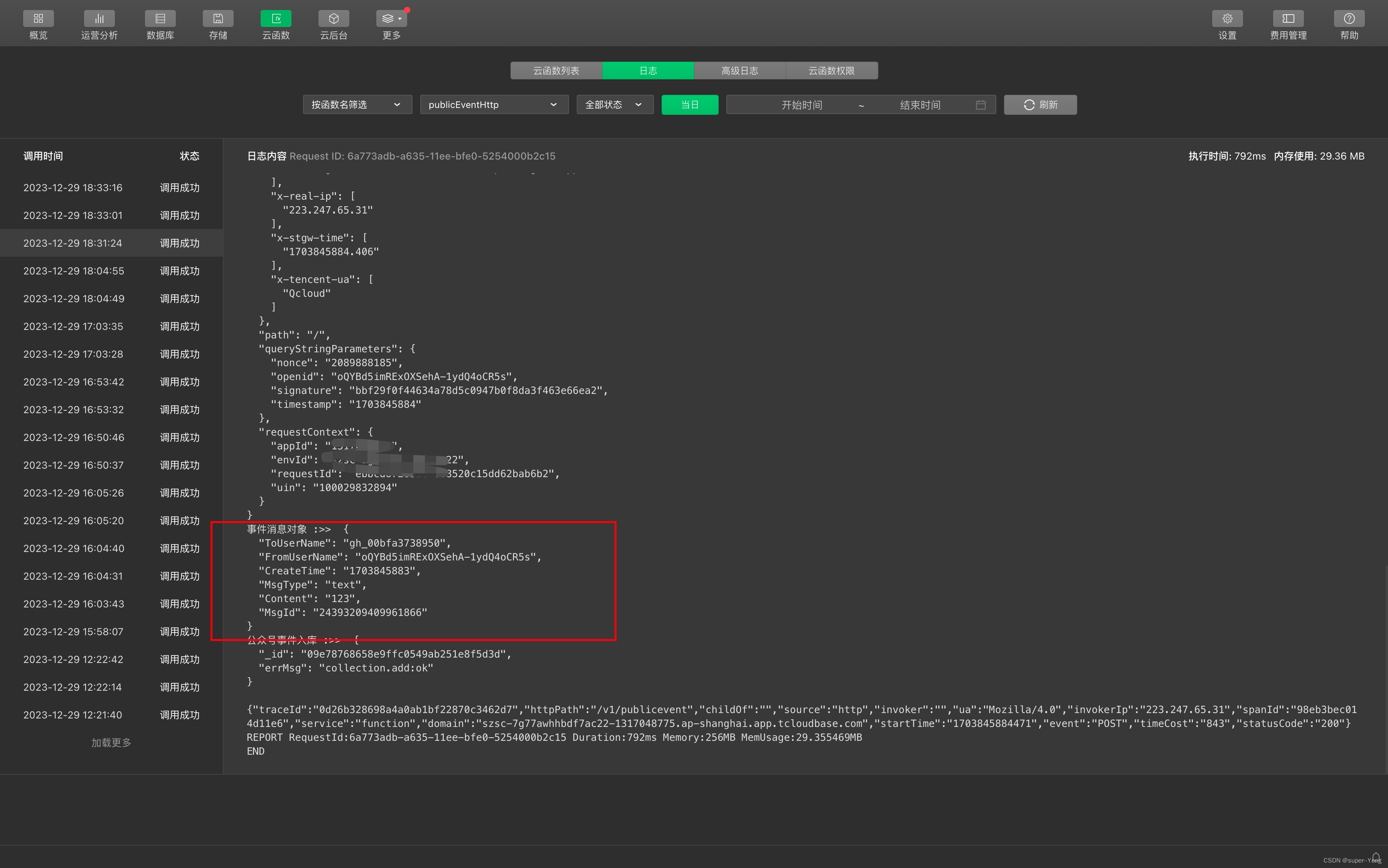Open the 云后台 cloud backend icon
Screen dimensions: 1388x868
pyautogui.click(x=334, y=19)
